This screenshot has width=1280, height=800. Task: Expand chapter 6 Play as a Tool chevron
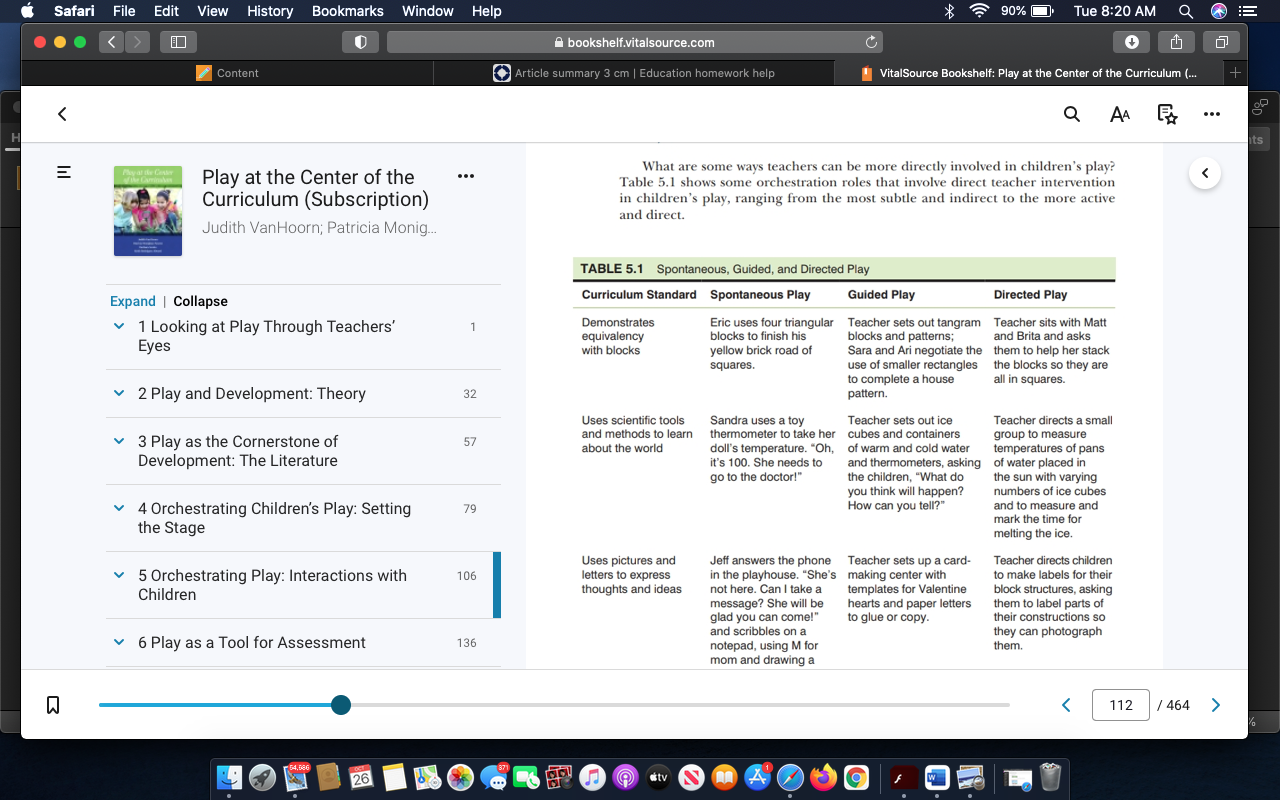pyautogui.click(x=119, y=642)
